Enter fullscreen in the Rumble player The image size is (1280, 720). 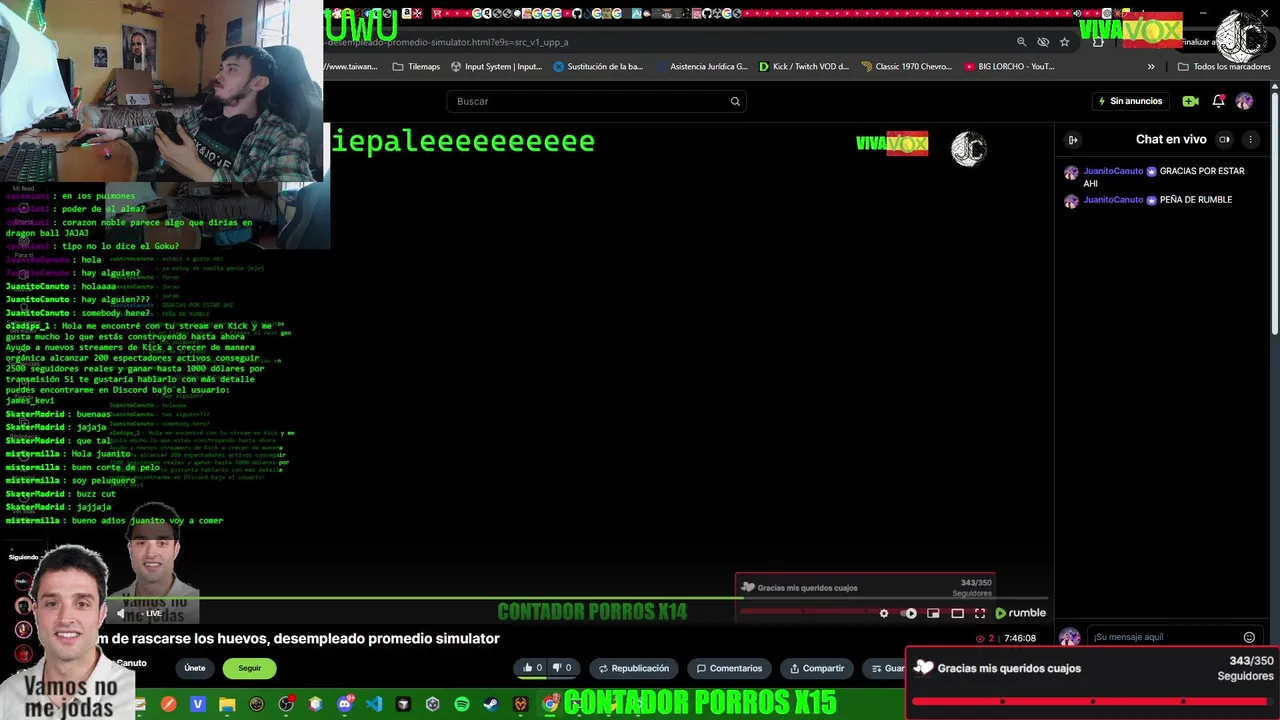(x=980, y=613)
